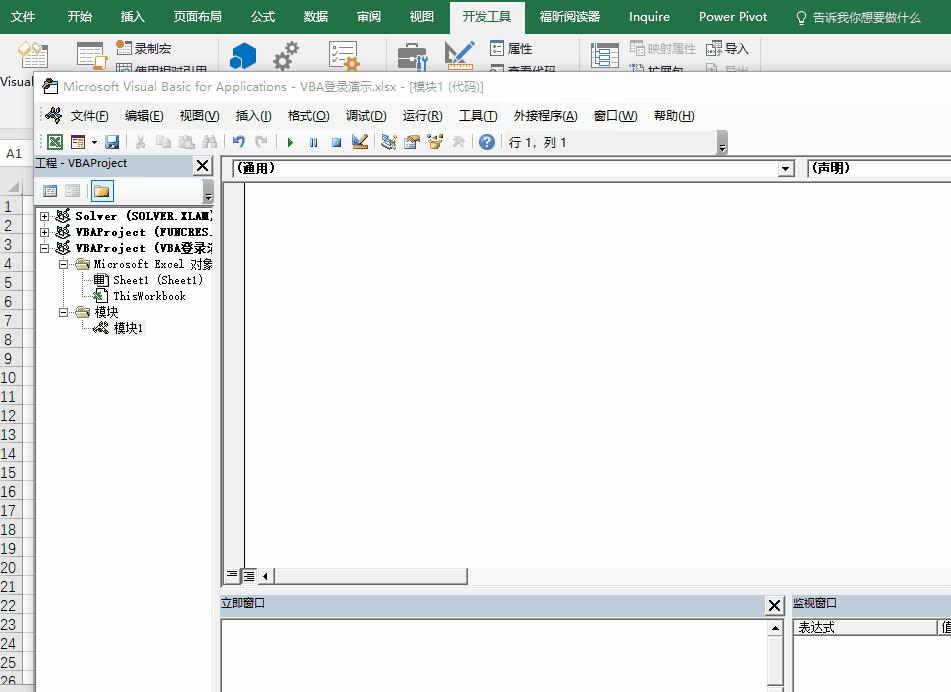Click 导入 button in Excel ribbon

727,49
